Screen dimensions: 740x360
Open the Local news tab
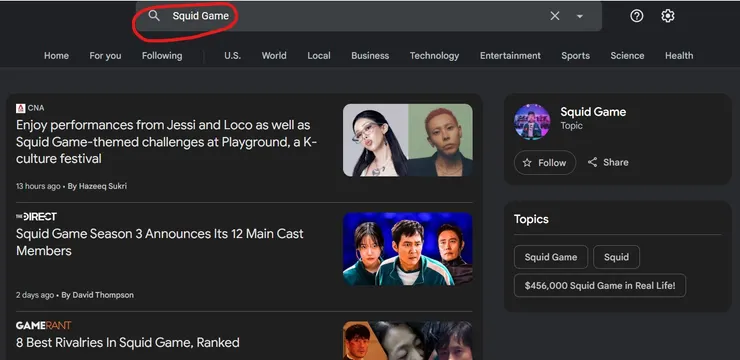pos(319,56)
